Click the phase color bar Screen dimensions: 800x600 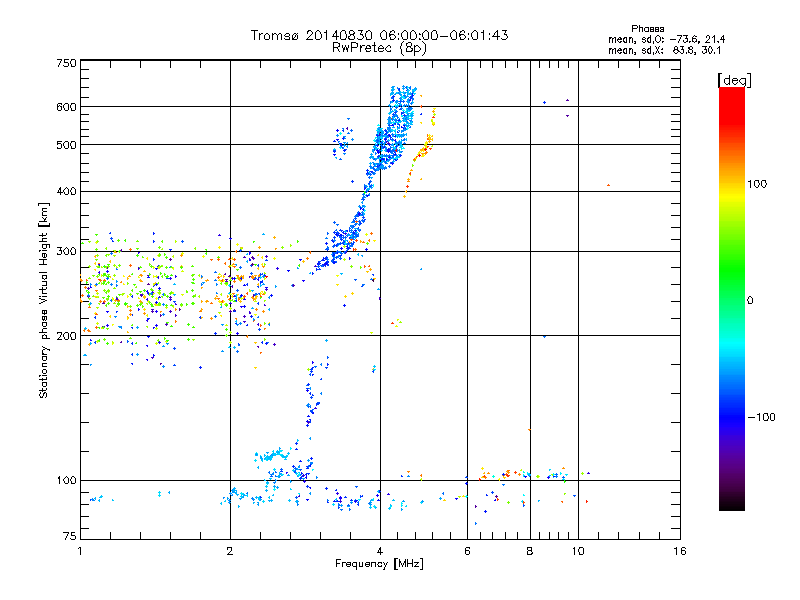pos(732,298)
